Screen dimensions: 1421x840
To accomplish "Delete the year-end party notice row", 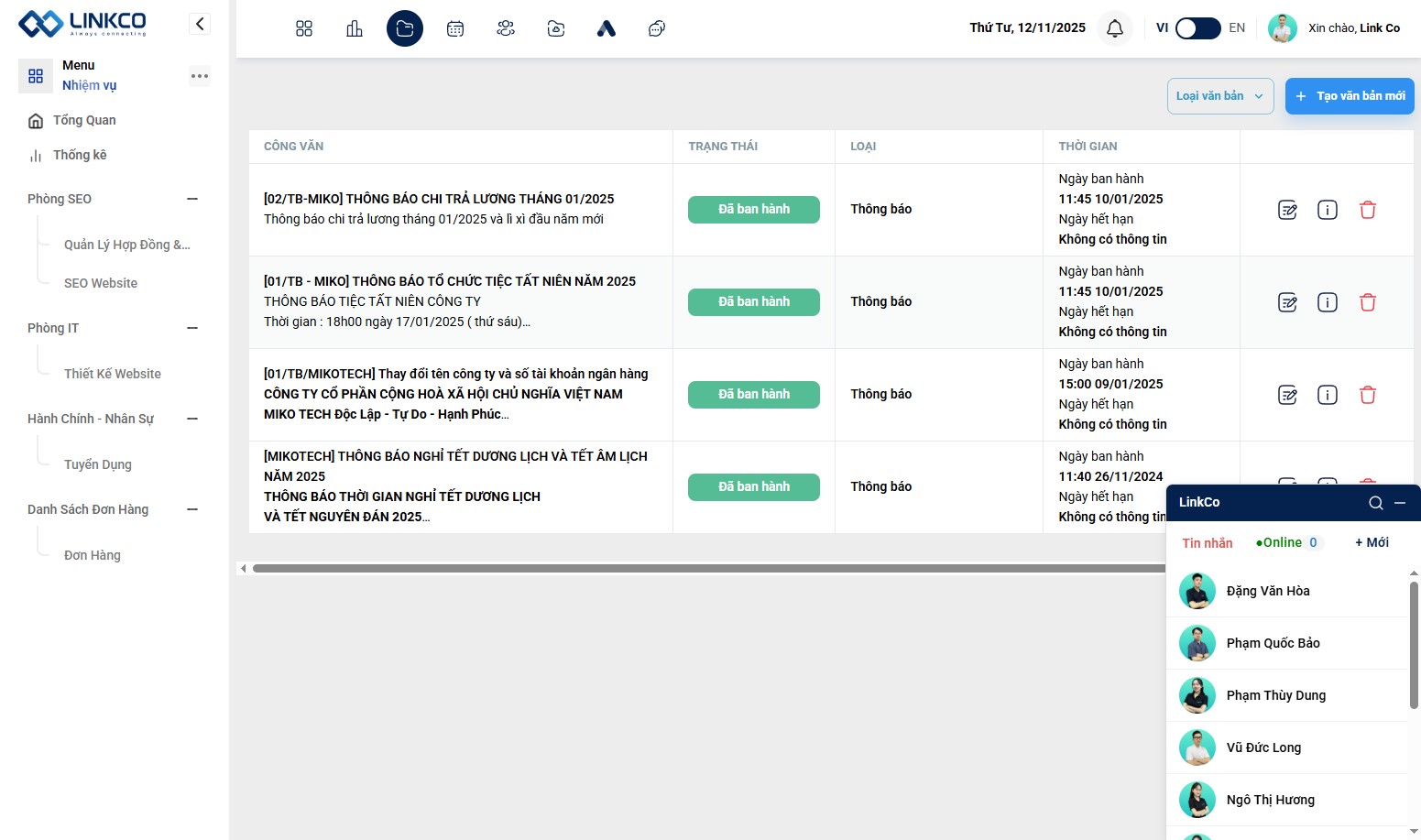I will pos(1368,302).
